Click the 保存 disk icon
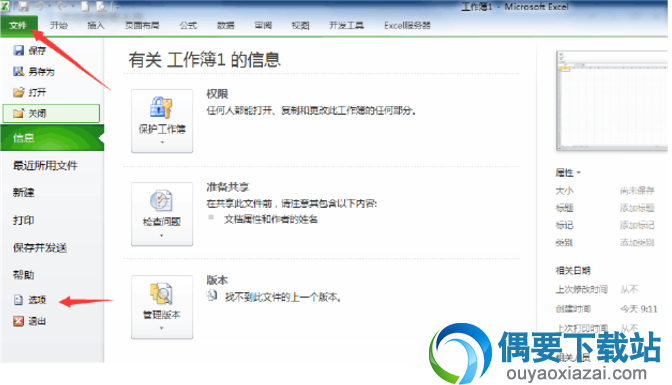The width and height of the screenshot is (672, 385). point(18,51)
